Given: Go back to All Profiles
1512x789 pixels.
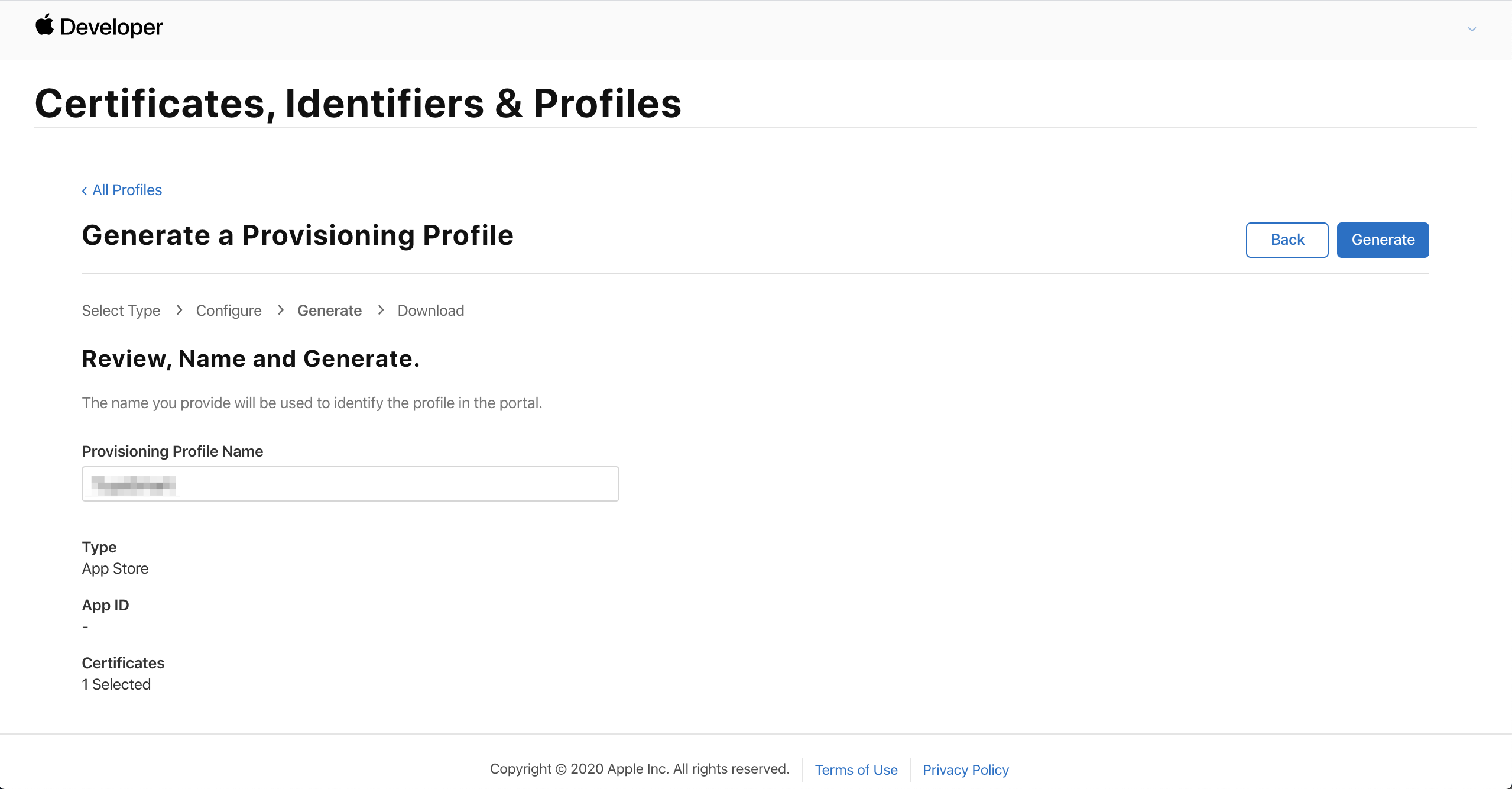Looking at the screenshot, I should [127, 190].
